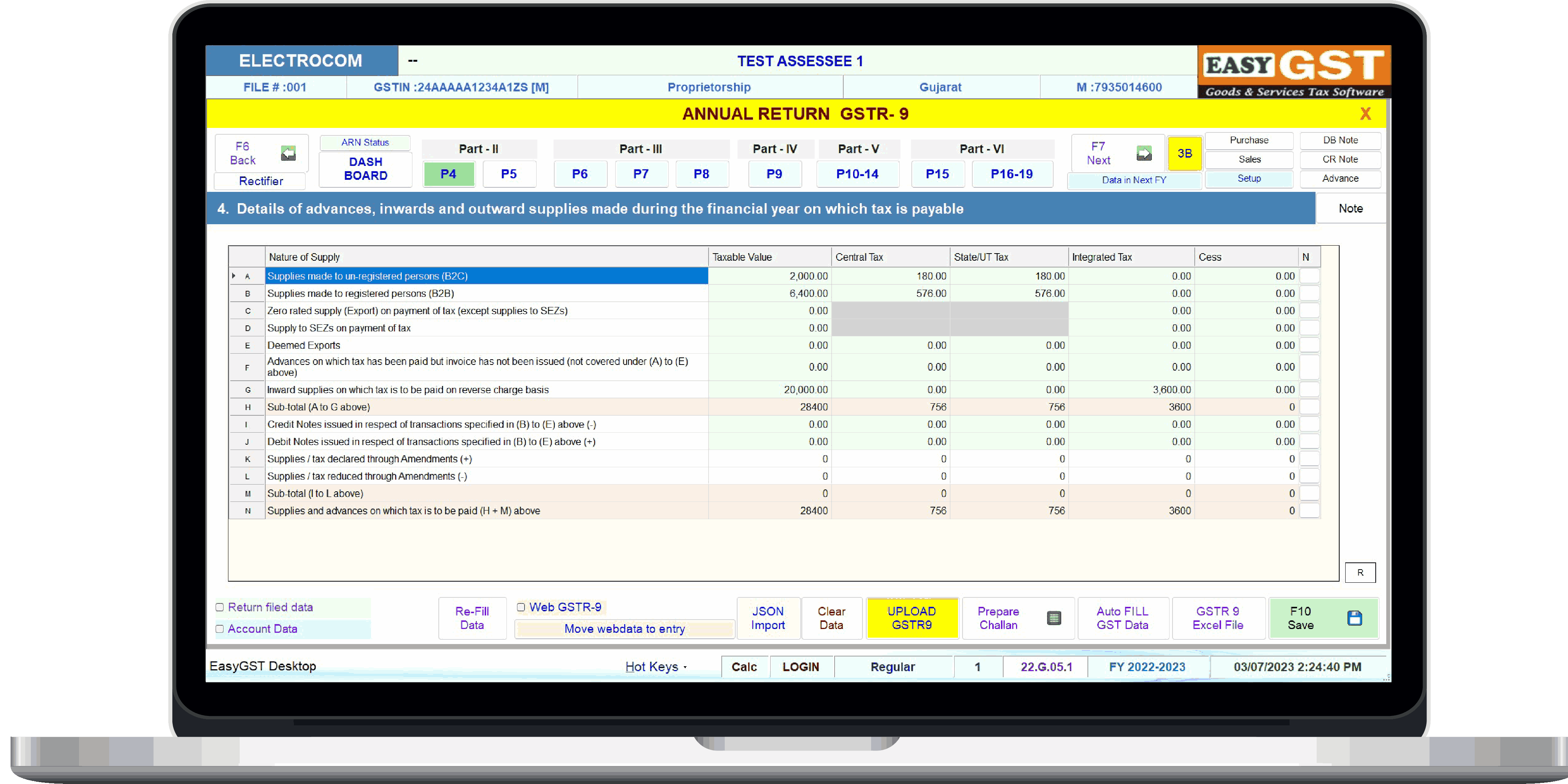Click the small R button below the grid
1568x784 pixels.
coord(1360,572)
